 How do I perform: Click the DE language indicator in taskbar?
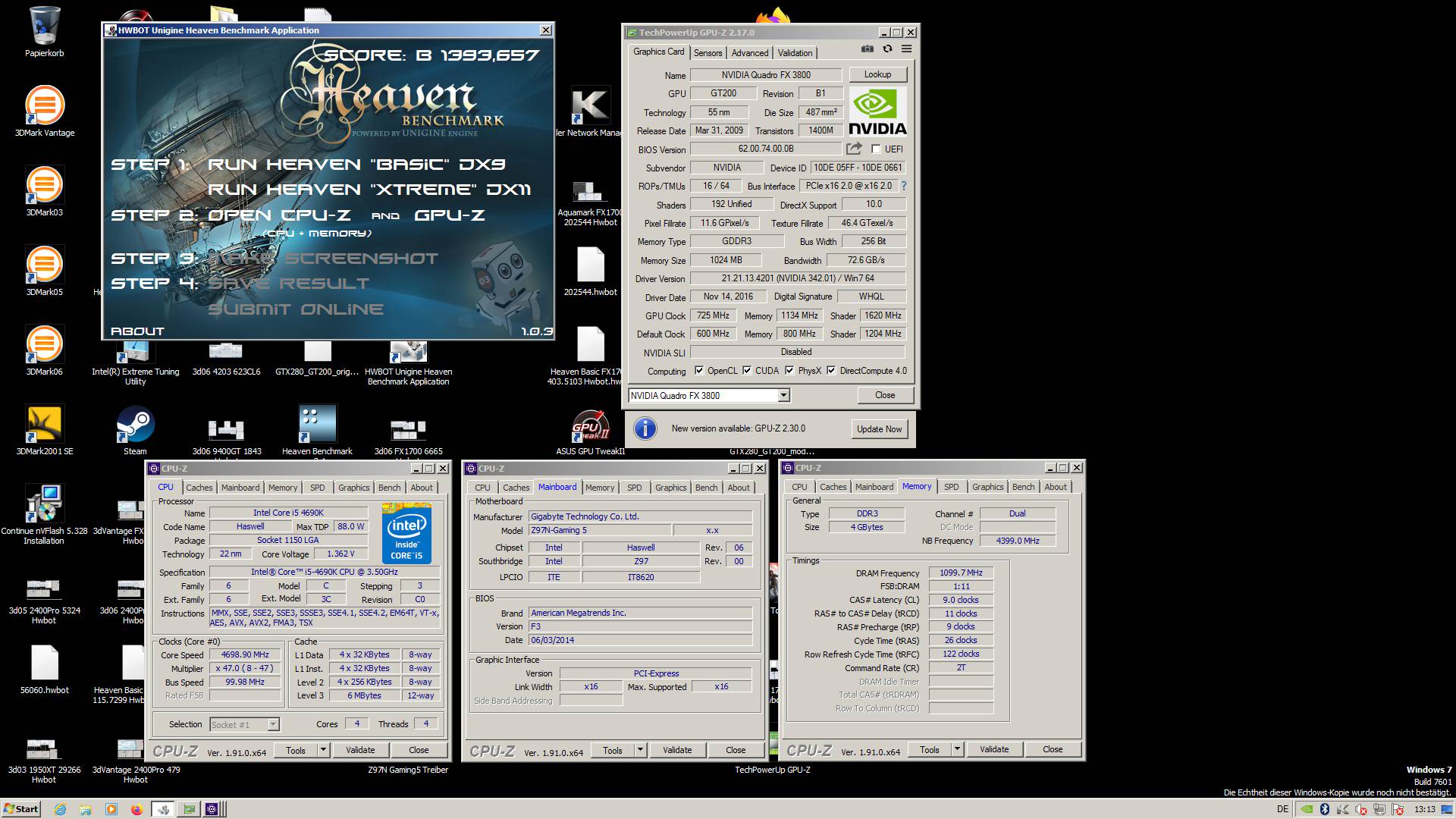click(1283, 809)
